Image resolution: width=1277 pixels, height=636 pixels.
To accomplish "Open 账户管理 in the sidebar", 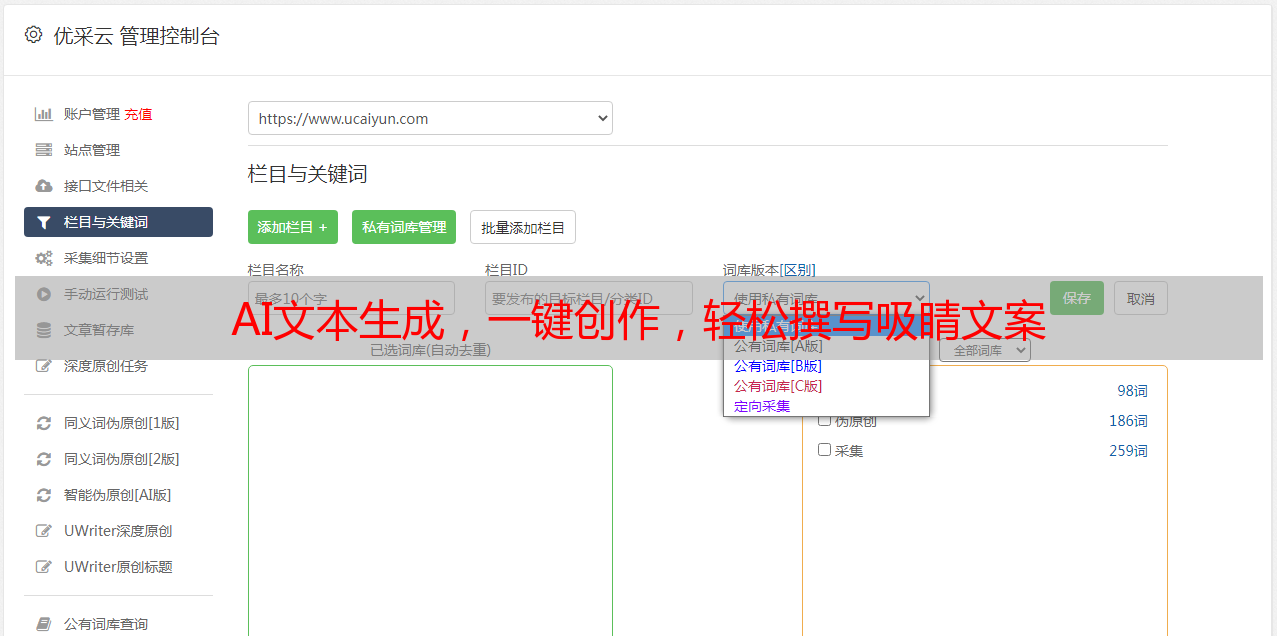I will tap(92, 114).
